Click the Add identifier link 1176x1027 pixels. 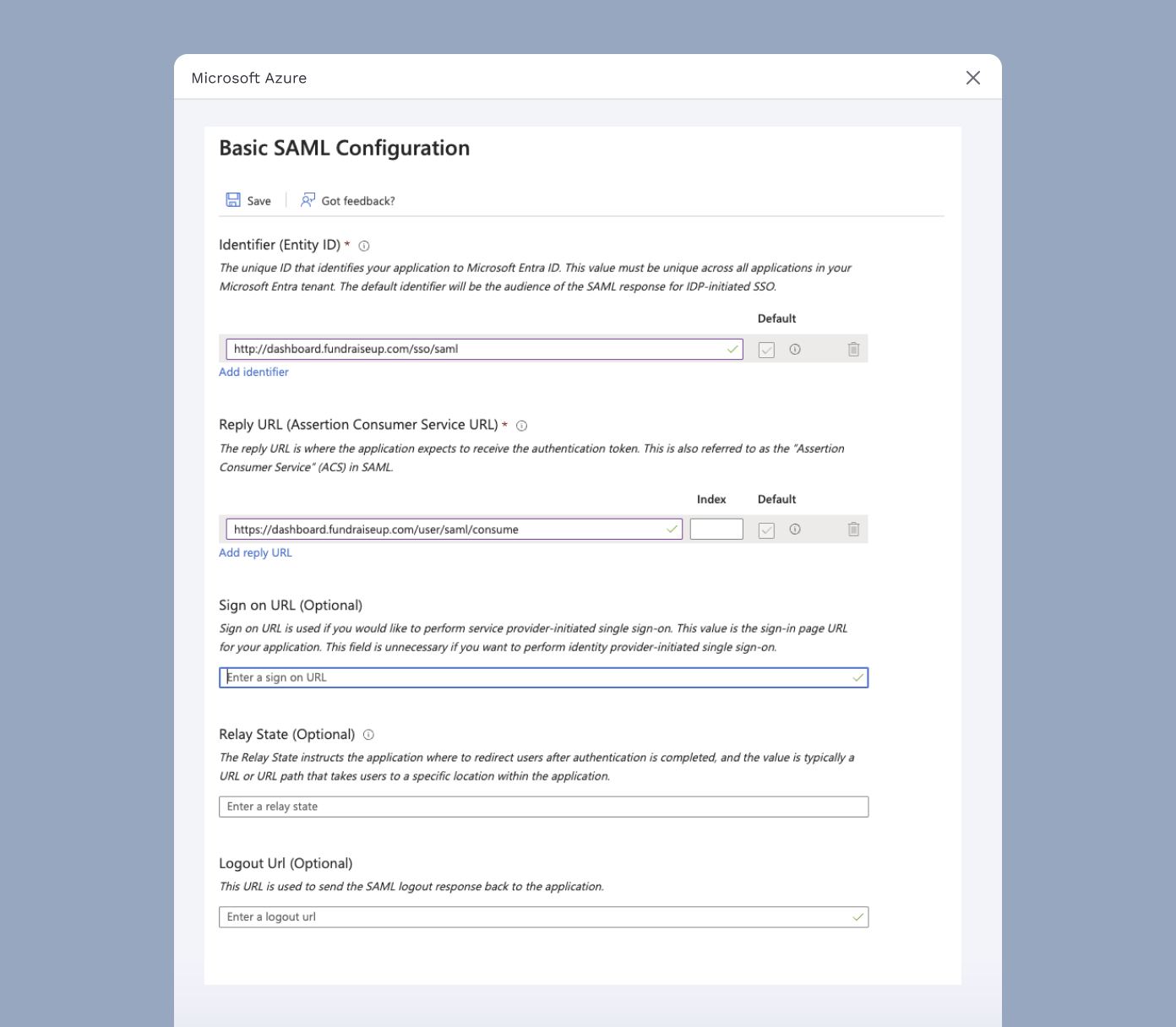pos(253,372)
